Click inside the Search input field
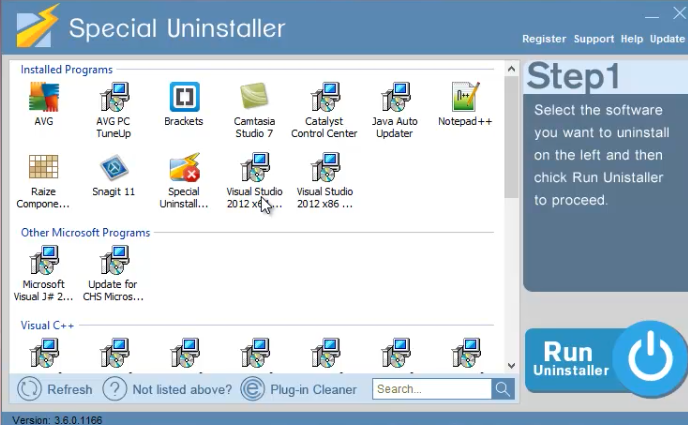688x425 pixels. click(x=432, y=389)
